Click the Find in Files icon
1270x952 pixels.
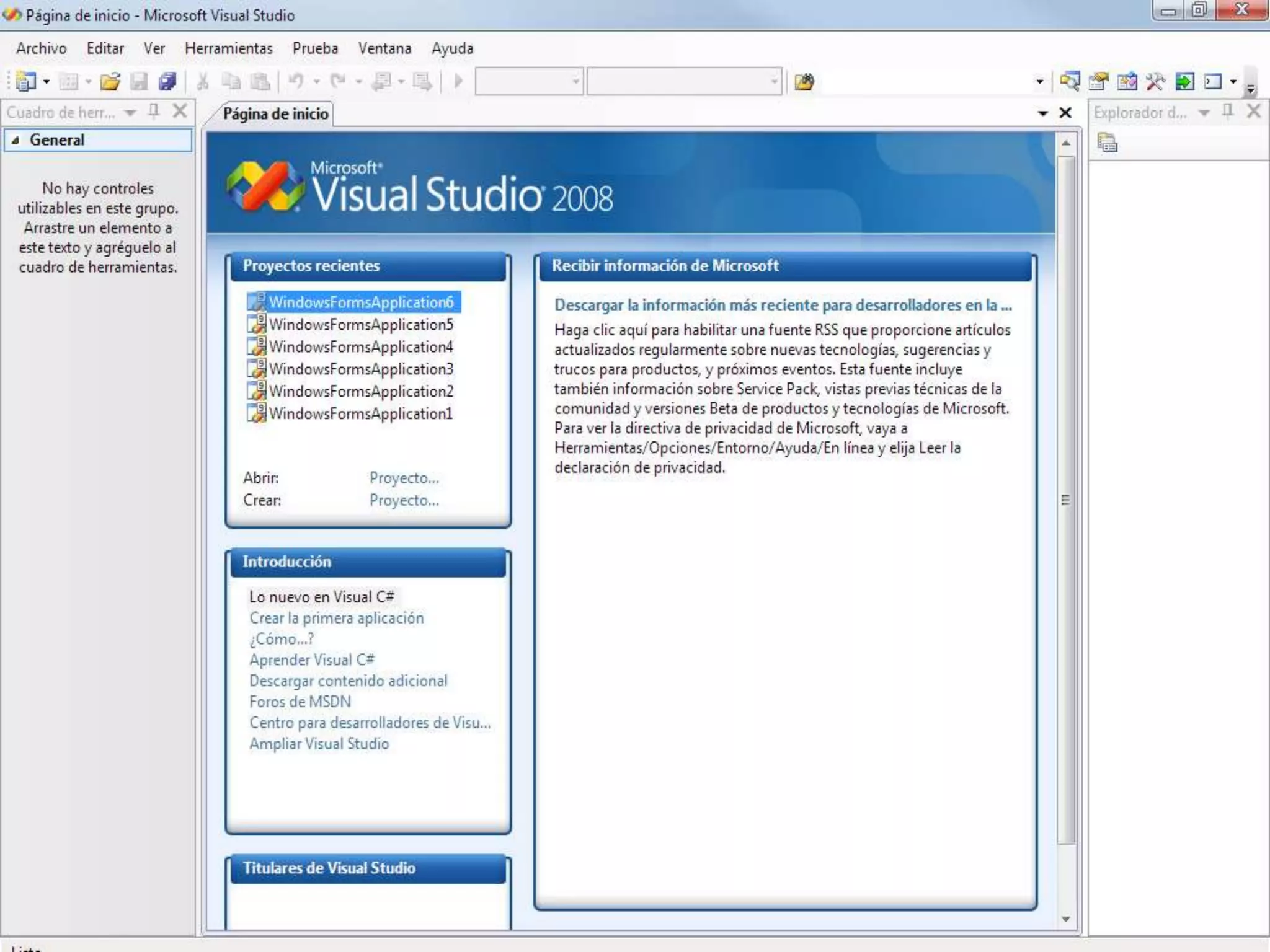pos(804,81)
